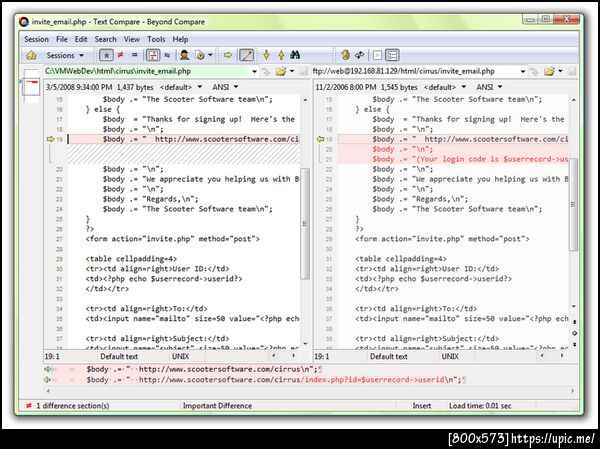Click the right FTP file path field
Viewport: 600px width, 449px height.
(x=414, y=71)
